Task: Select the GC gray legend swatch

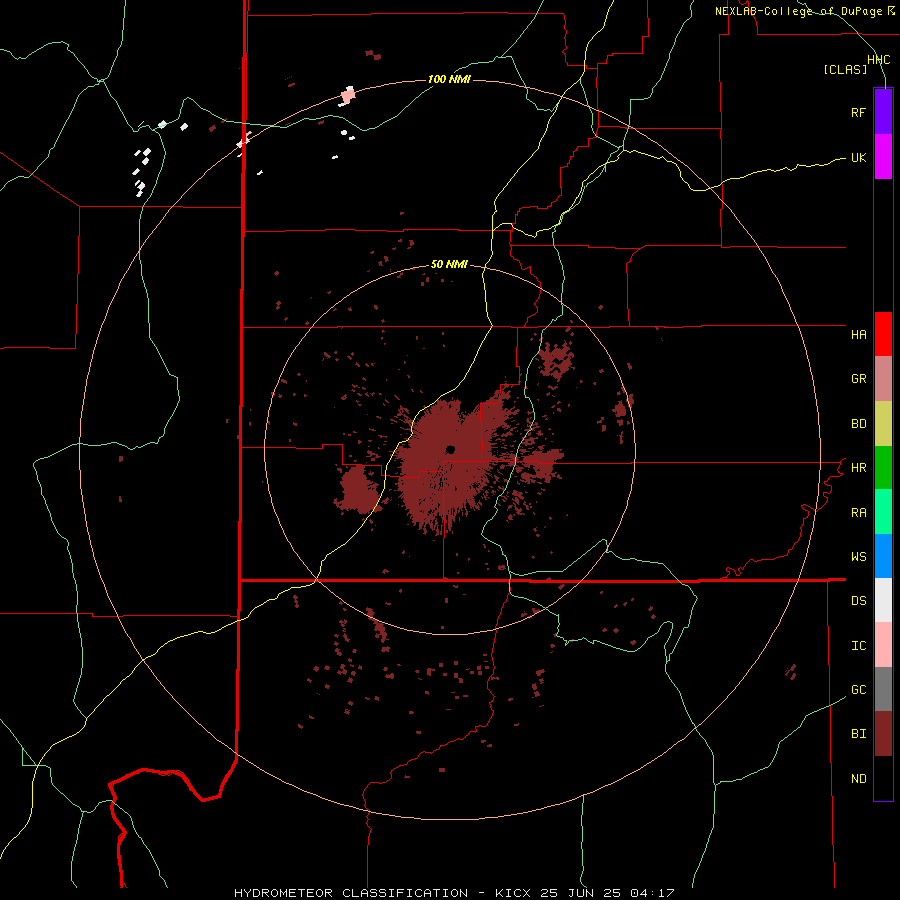Action: pyautogui.click(x=883, y=689)
